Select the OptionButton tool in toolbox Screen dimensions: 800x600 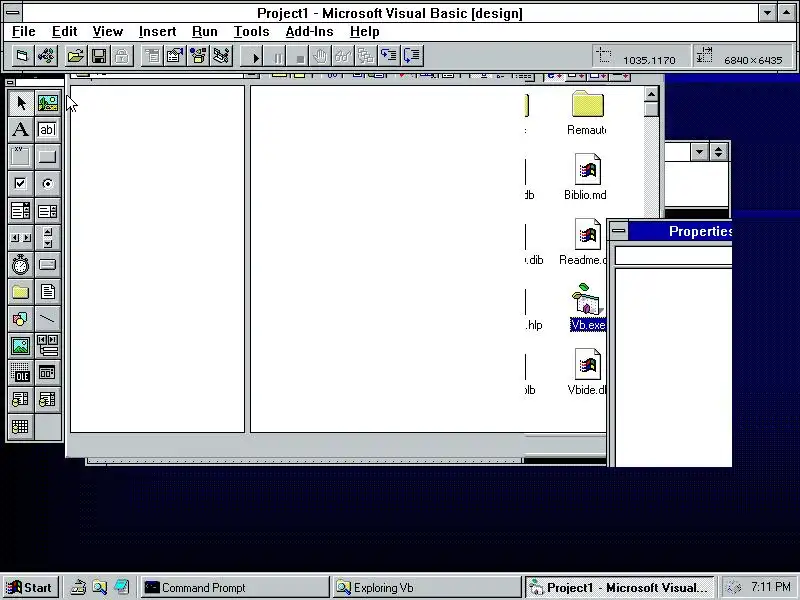click(48, 184)
